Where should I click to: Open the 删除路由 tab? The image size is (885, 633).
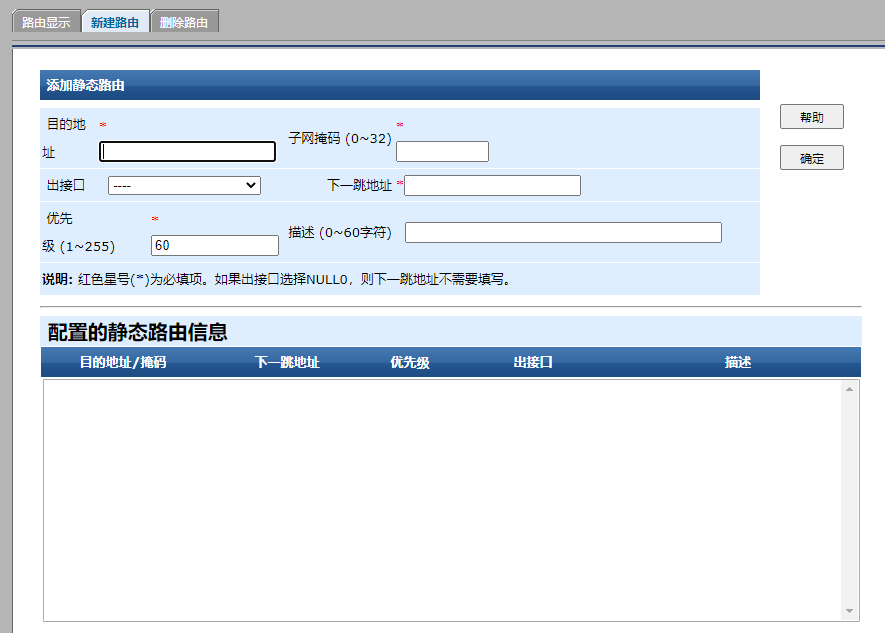coord(184,22)
